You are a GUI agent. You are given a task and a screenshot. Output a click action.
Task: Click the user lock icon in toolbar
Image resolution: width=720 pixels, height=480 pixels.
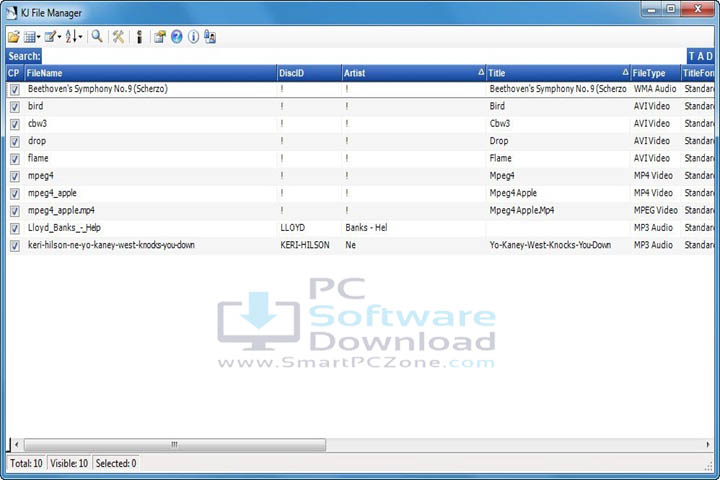pyautogui.click(x=210, y=36)
